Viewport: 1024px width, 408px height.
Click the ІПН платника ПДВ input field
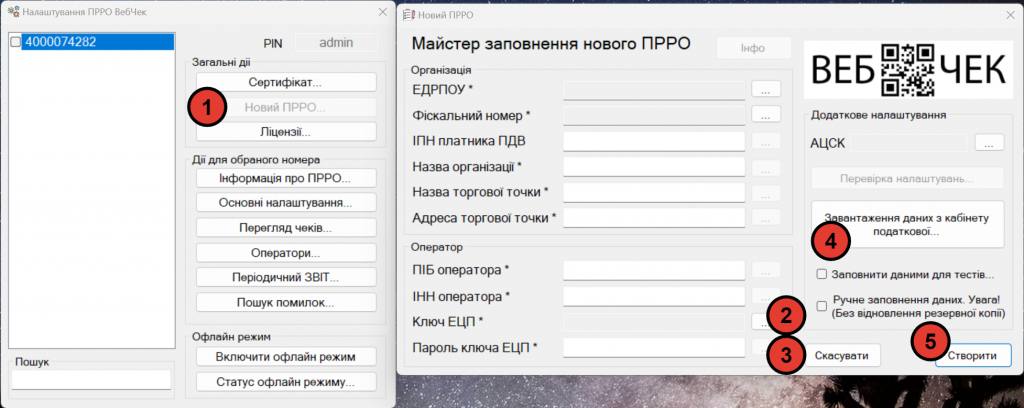coord(654,141)
